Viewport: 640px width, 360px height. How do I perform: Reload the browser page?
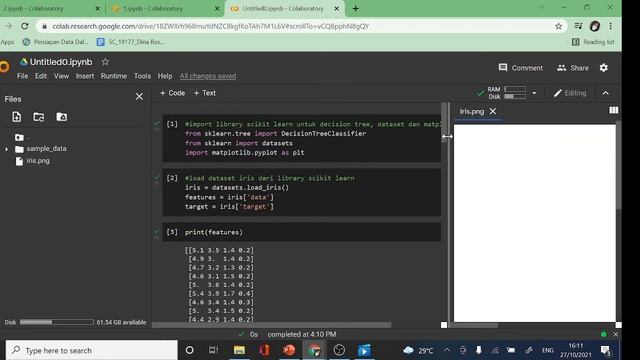pyautogui.click(x=25, y=26)
